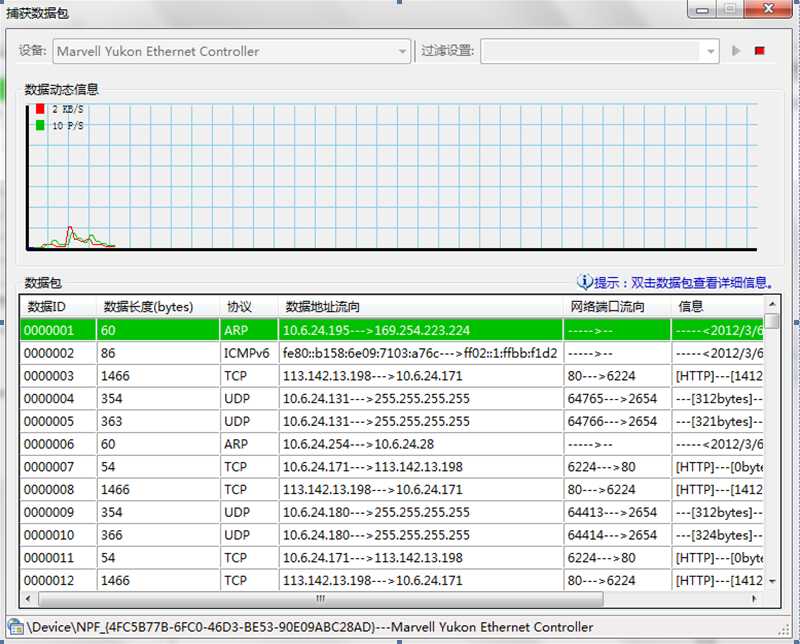Select packet row 0000001

click(x=391, y=330)
